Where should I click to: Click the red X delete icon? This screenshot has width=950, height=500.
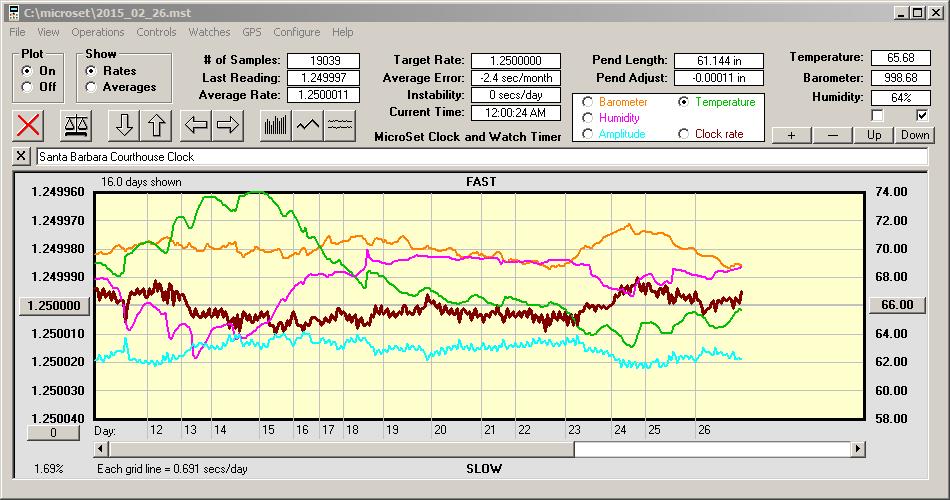[29, 125]
